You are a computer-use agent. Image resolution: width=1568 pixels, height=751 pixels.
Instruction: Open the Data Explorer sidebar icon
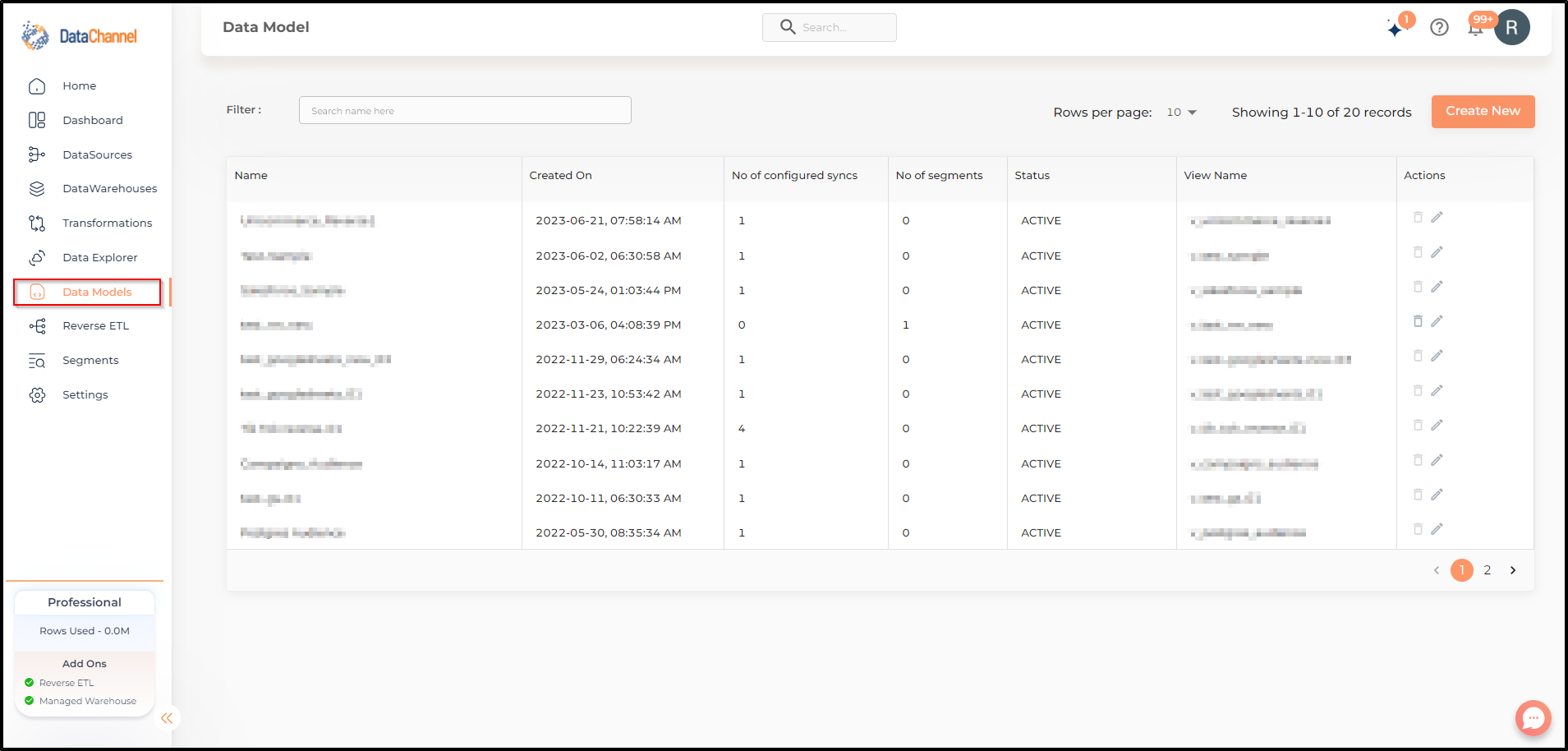[x=37, y=258]
